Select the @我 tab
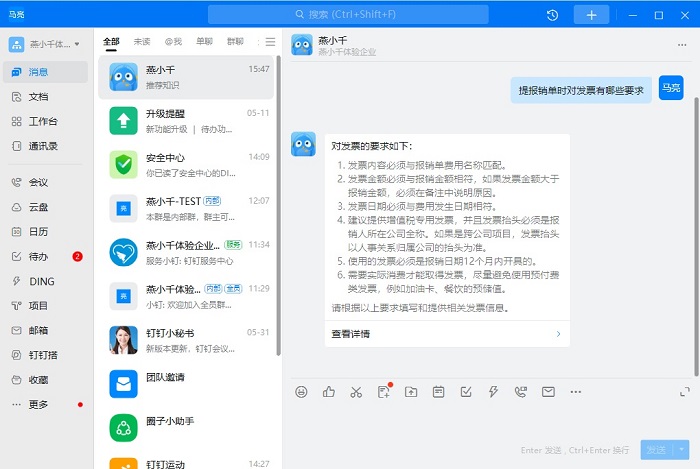This screenshot has width=700, height=469. coord(173,42)
